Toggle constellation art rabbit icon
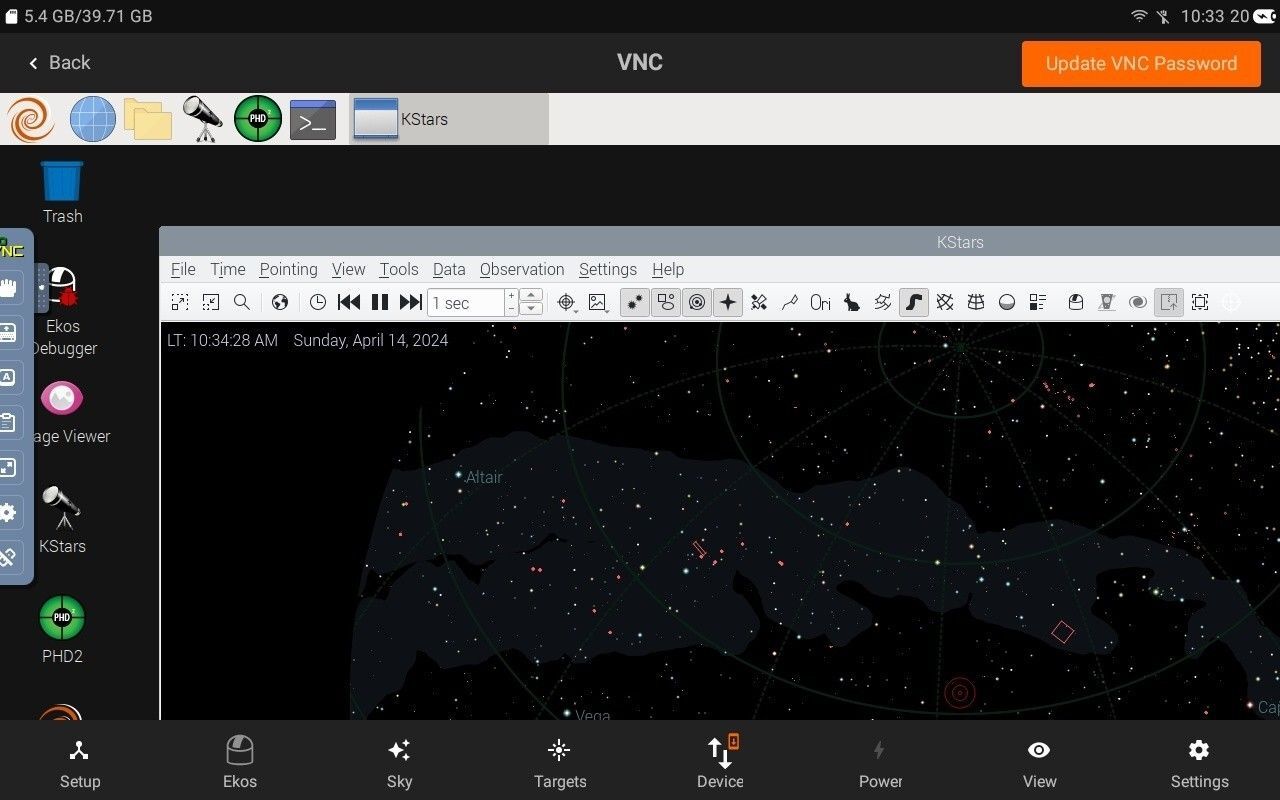The height and width of the screenshot is (800, 1280). click(852, 302)
